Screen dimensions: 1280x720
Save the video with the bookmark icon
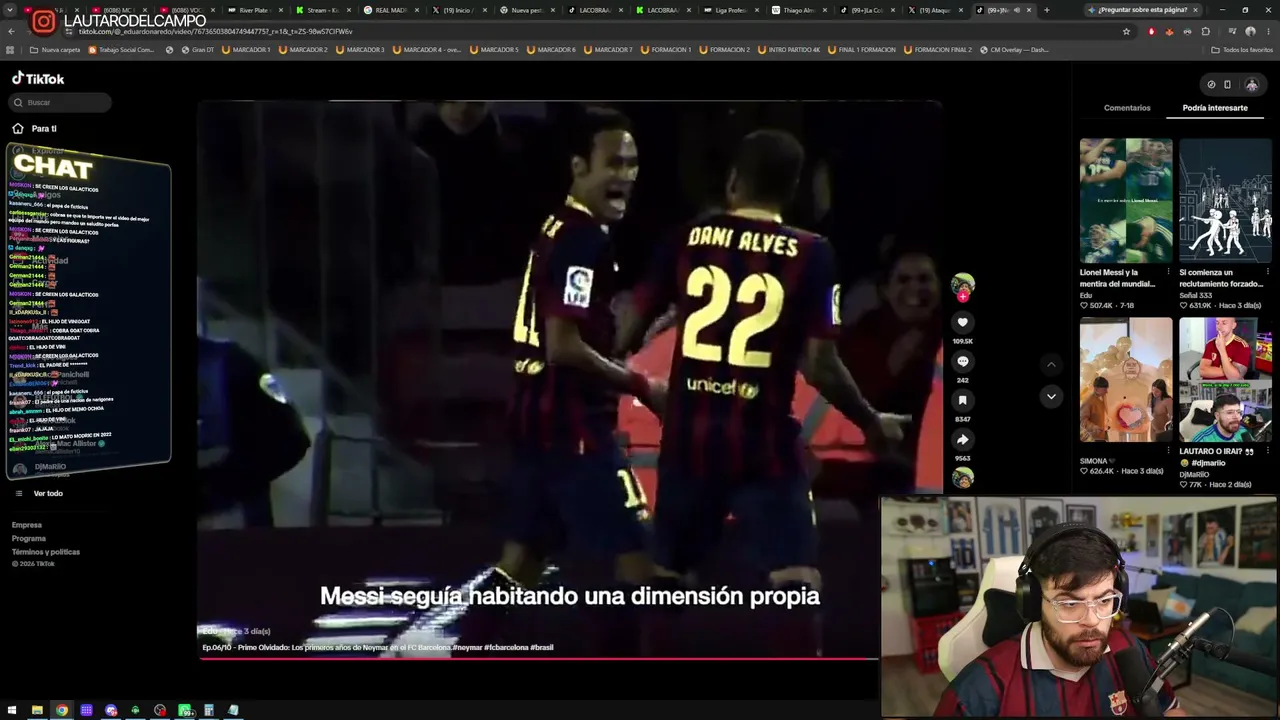pos(963,400)
